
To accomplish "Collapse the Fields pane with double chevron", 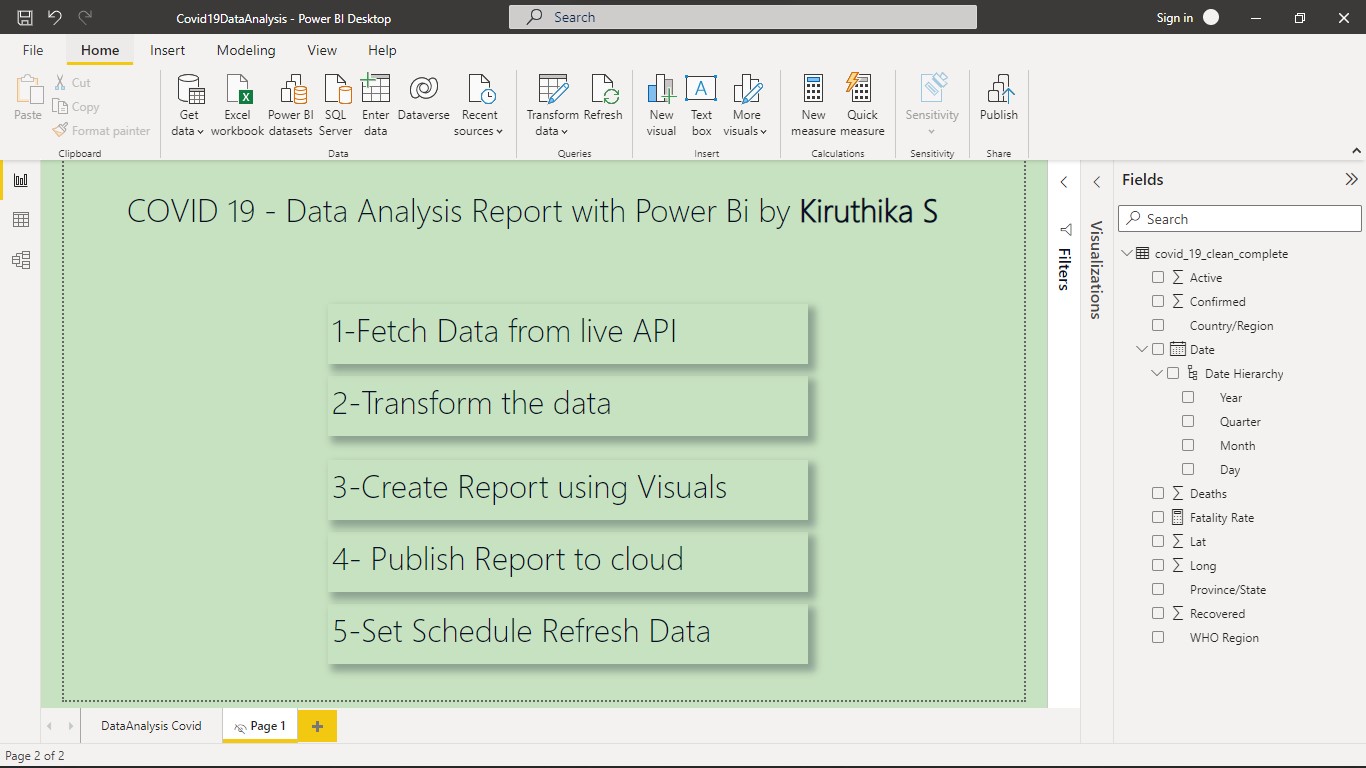I will [x=1352, y=180].
